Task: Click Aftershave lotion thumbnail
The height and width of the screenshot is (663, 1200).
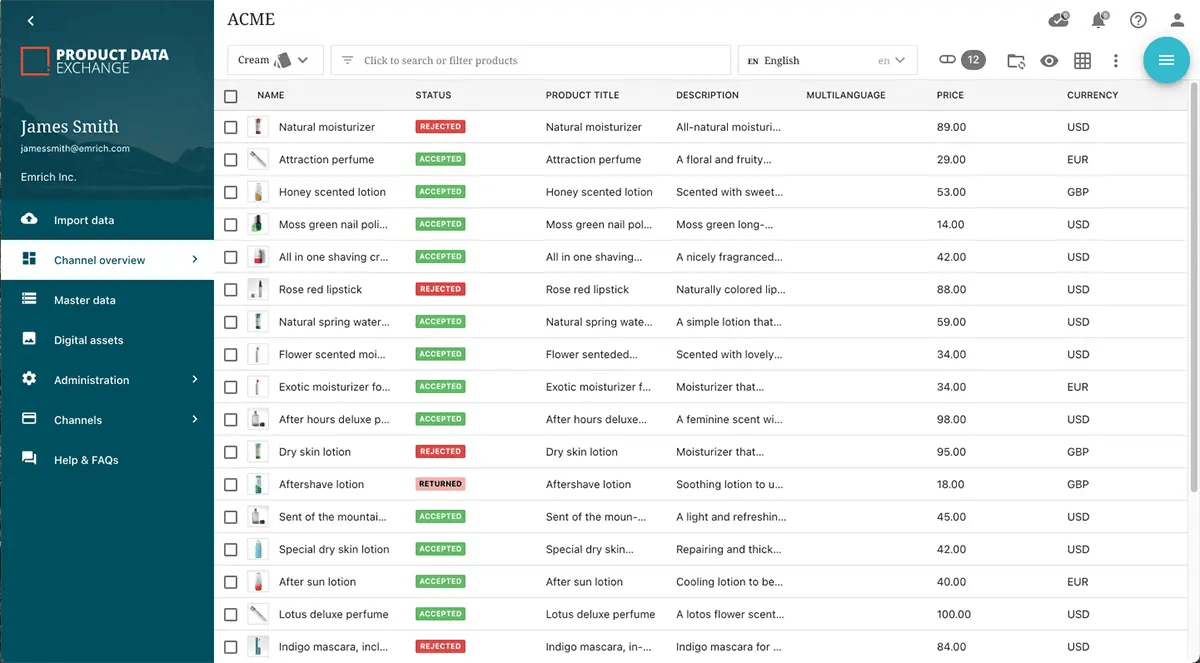Action: [258, 484]
